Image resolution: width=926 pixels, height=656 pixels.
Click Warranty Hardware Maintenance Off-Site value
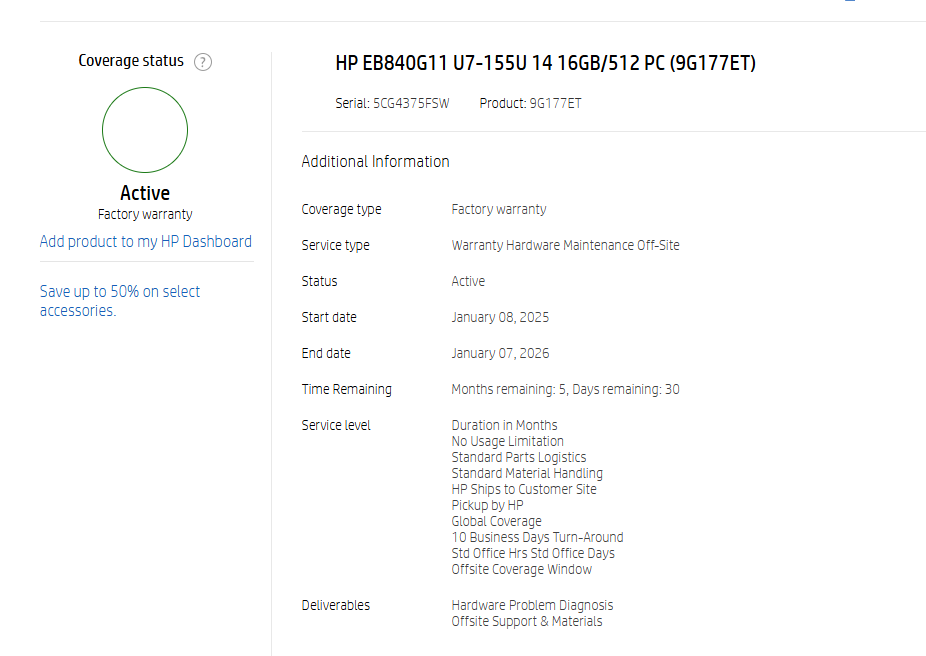(x=566, y=246)
